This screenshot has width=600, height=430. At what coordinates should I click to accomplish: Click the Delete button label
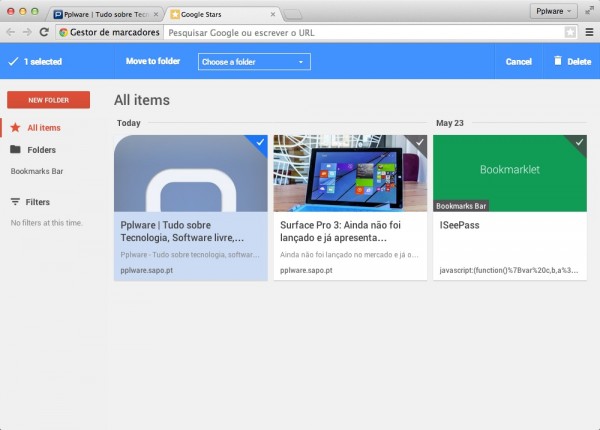(x=579, y=62)
